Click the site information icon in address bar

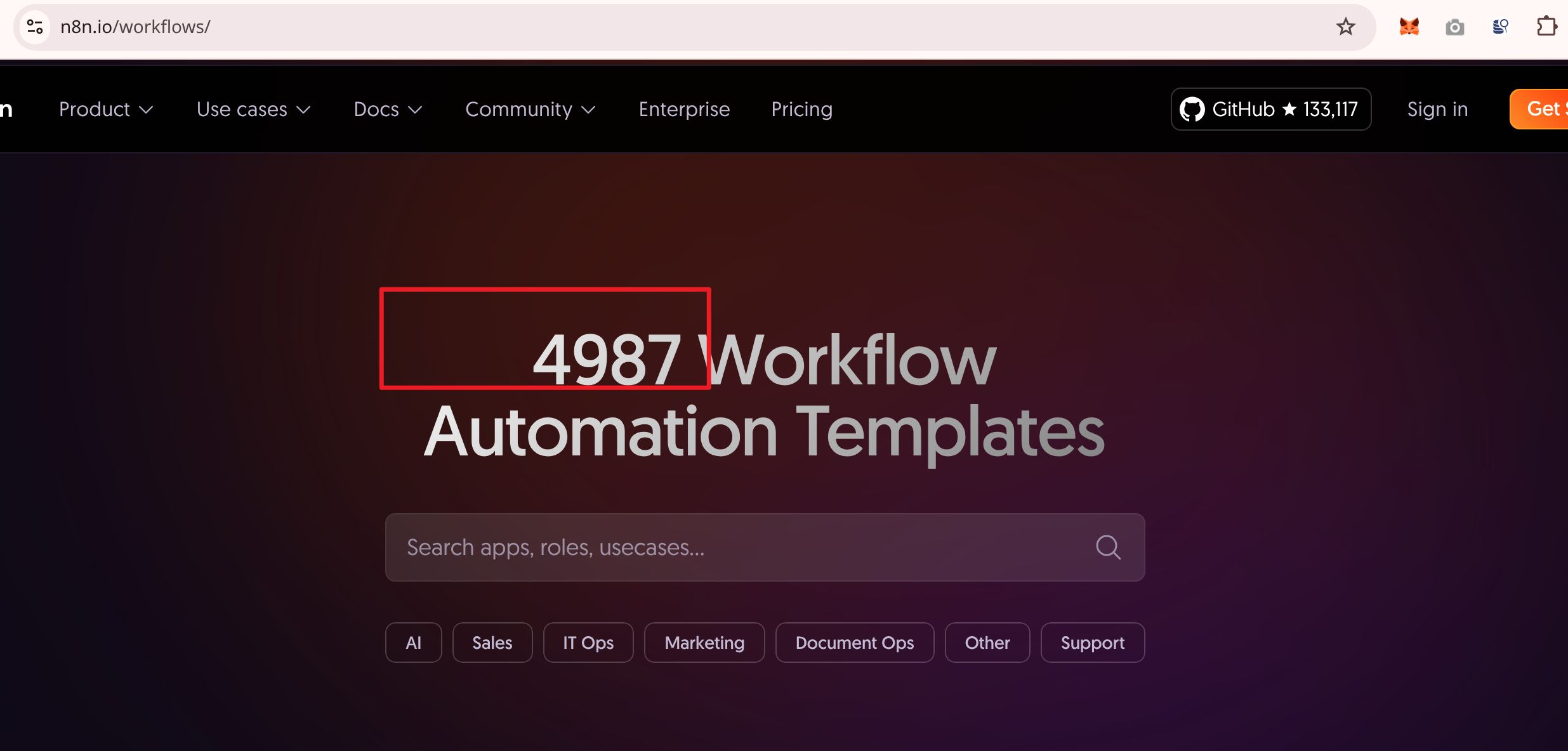(x=35, y=27)
